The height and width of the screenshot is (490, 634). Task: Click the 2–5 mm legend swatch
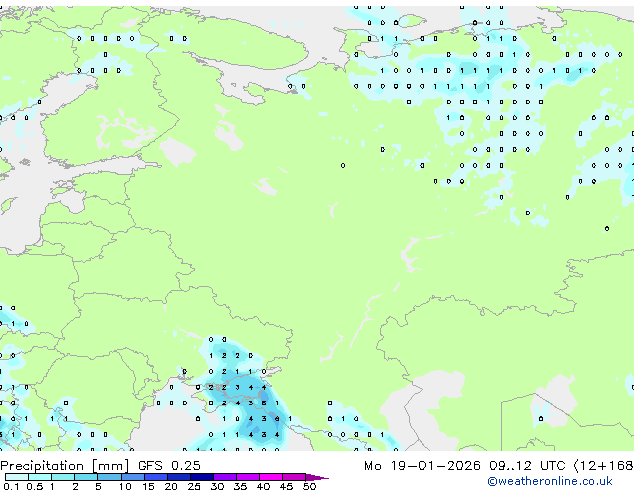86,477
